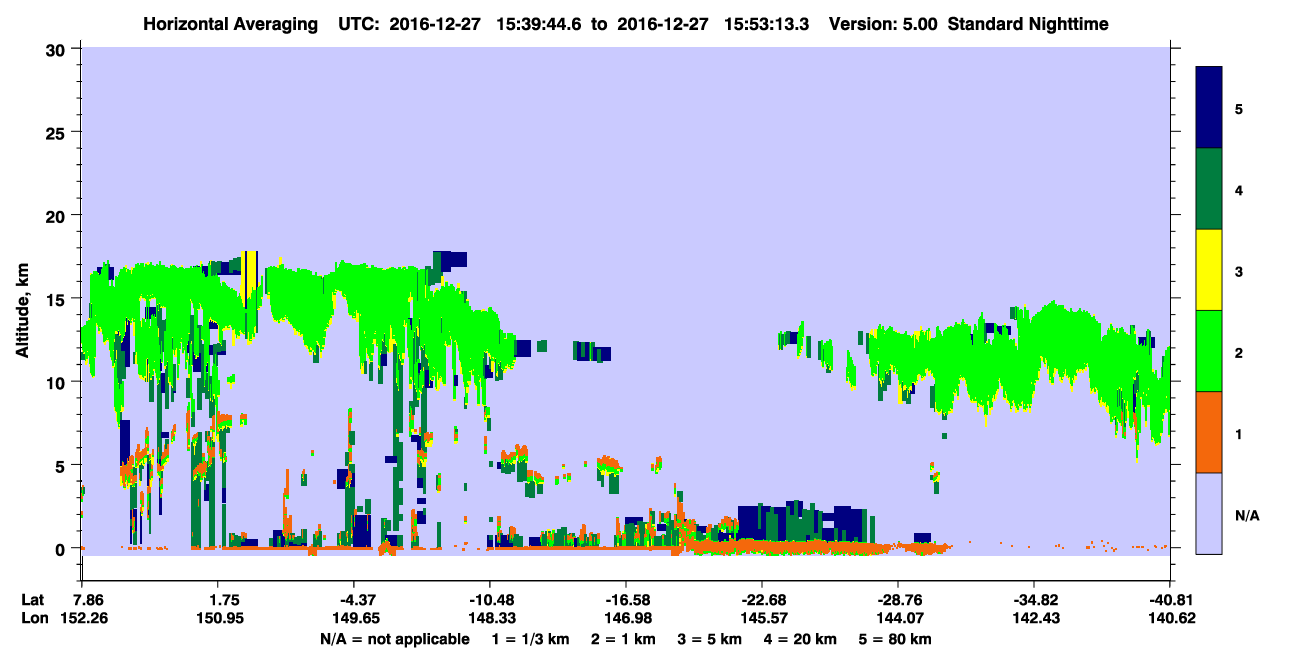Click legend text 'N/A = not applicable'

[x=394, y=639]
